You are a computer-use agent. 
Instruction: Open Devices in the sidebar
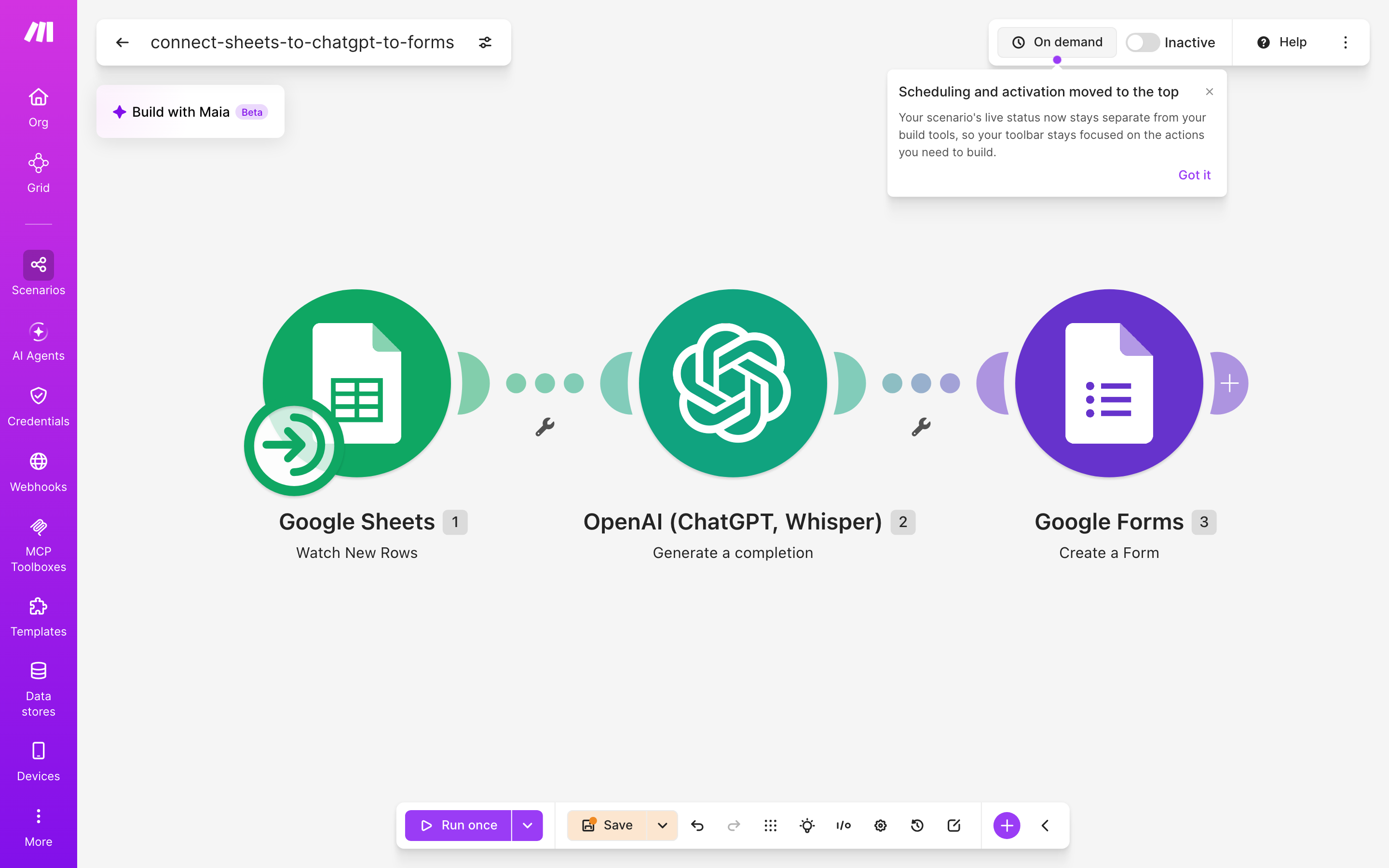39,761
